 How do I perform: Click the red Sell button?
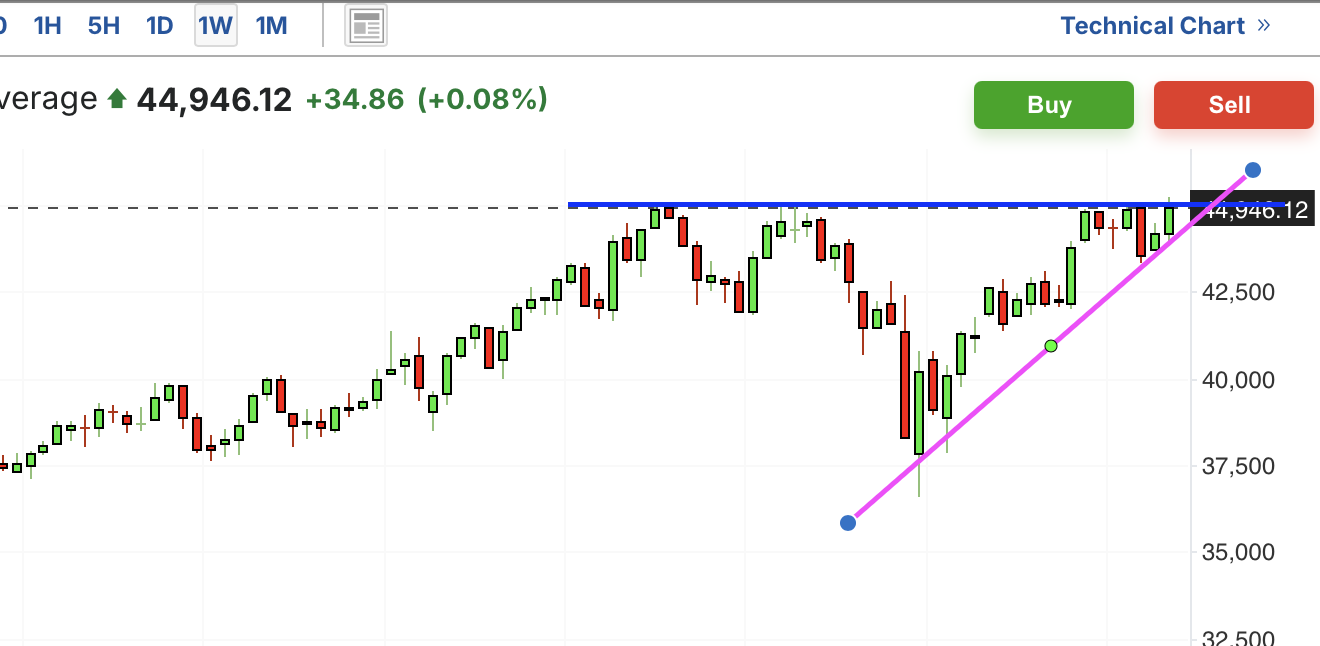1233,105
